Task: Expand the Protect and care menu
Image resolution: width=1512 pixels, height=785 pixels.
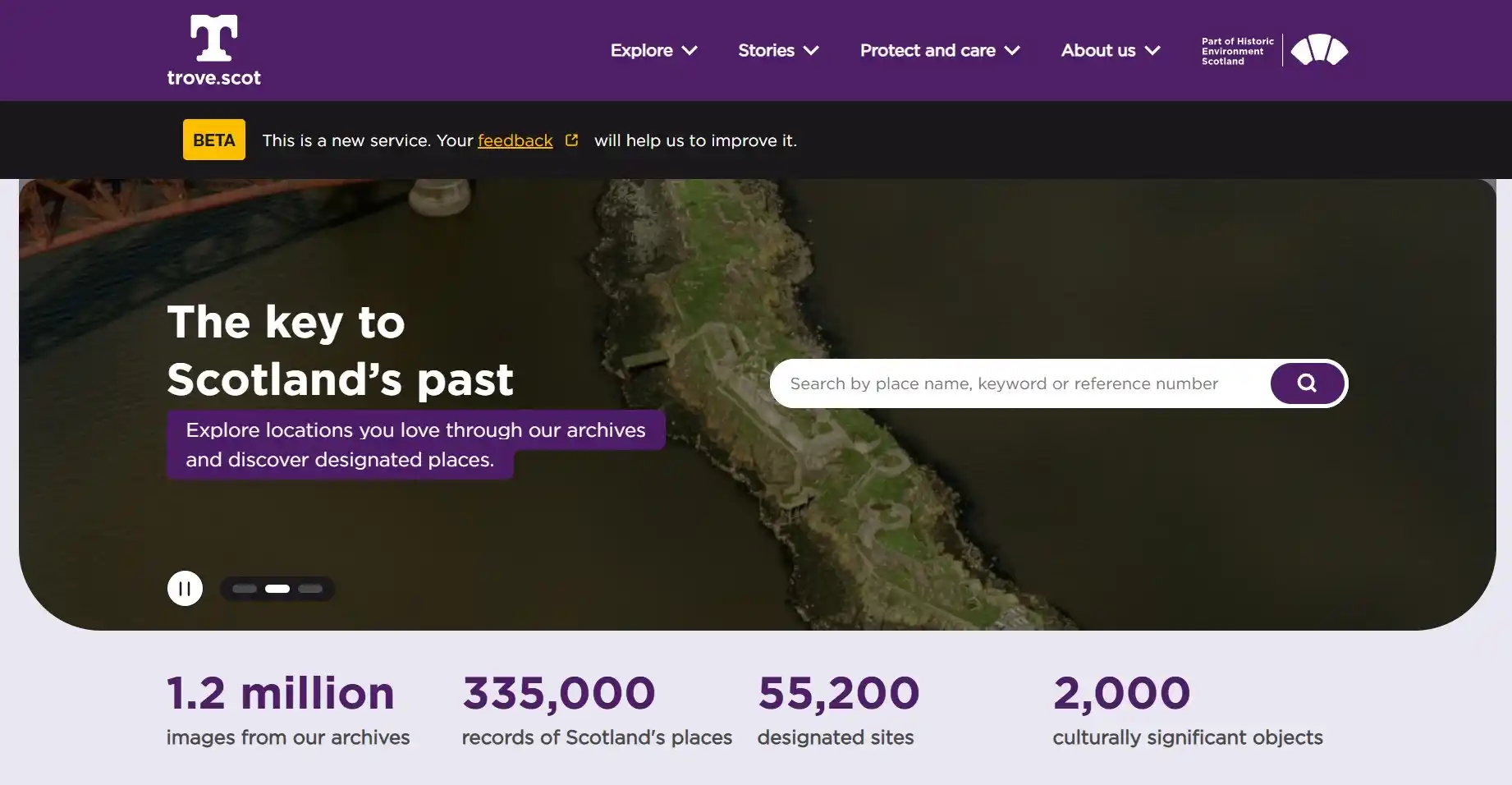Action: point(928,50)
